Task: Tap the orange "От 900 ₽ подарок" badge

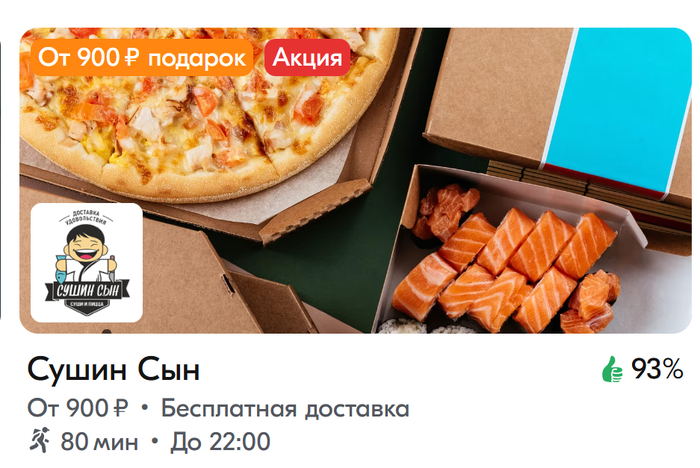Action: [x=142, y=58]
